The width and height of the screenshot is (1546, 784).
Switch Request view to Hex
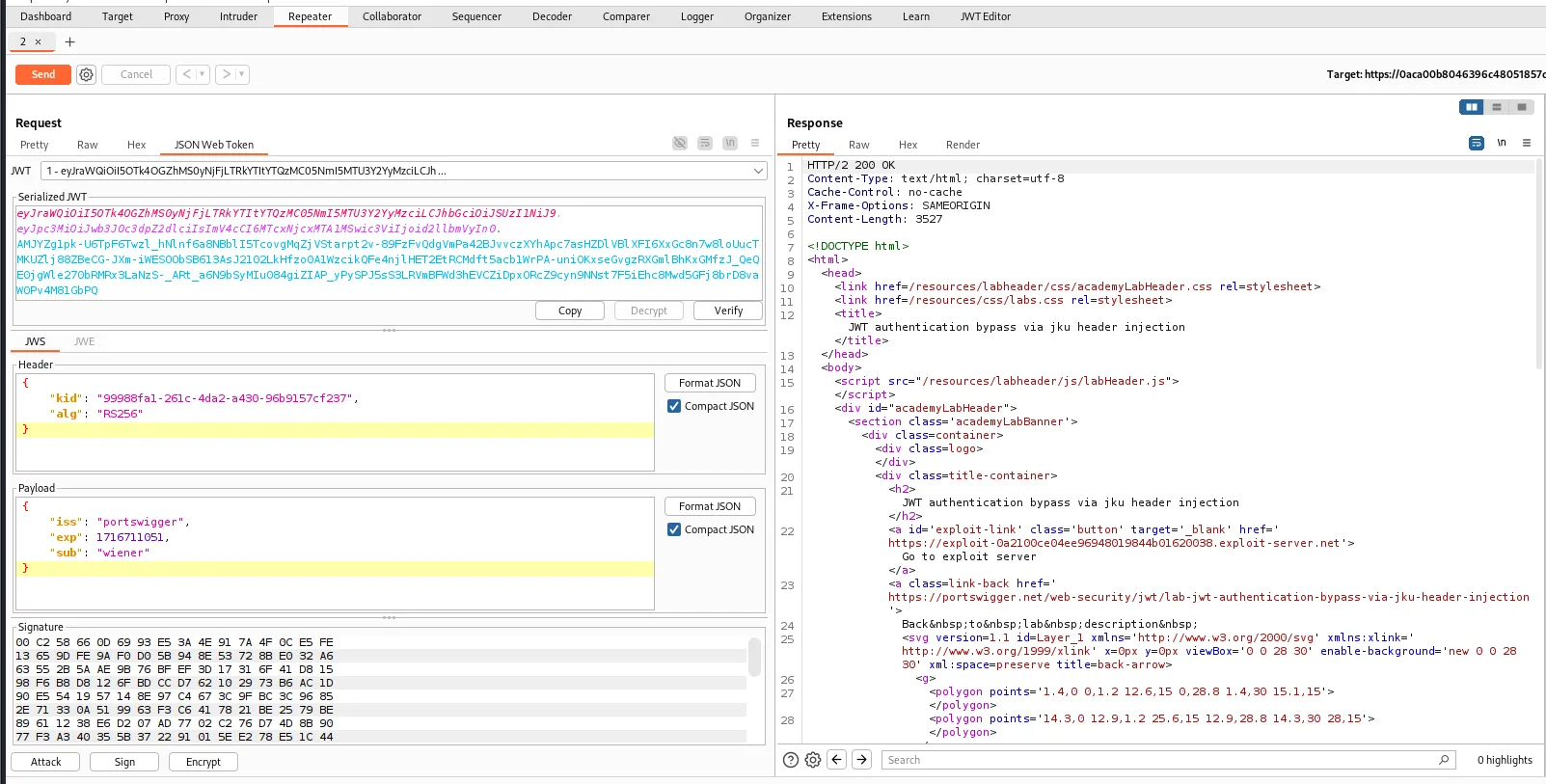[137, 145]
